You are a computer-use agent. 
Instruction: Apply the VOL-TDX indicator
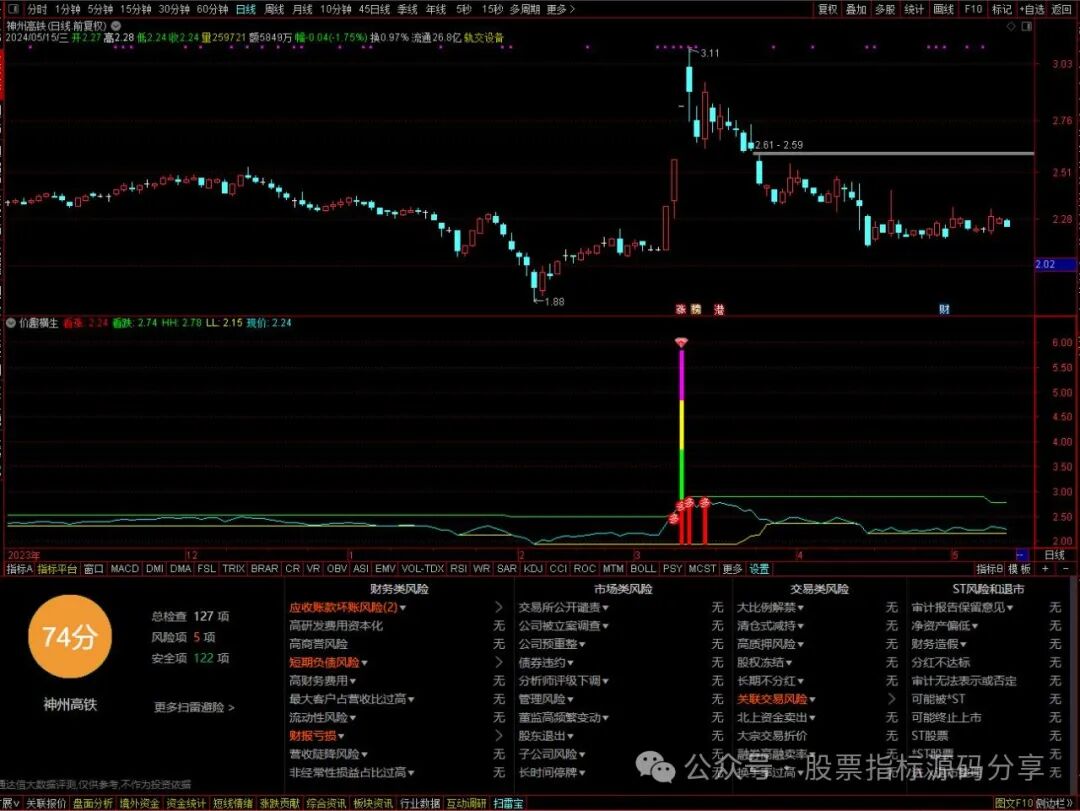(423, 568)
